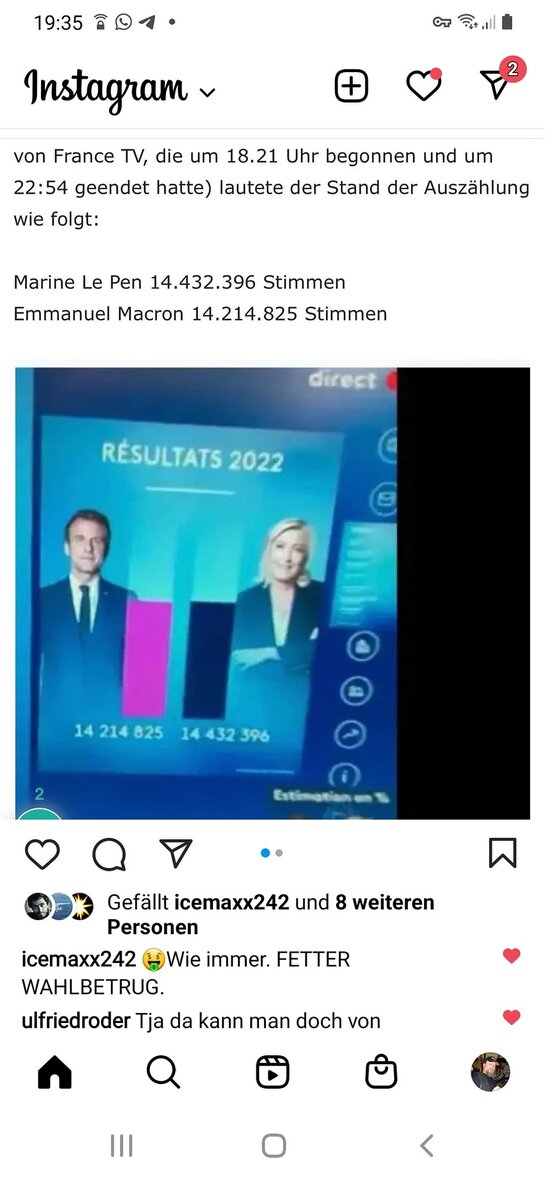
Task: Expand the Instagram logo dropdown chevron
Action: click(x=208, y=92)
